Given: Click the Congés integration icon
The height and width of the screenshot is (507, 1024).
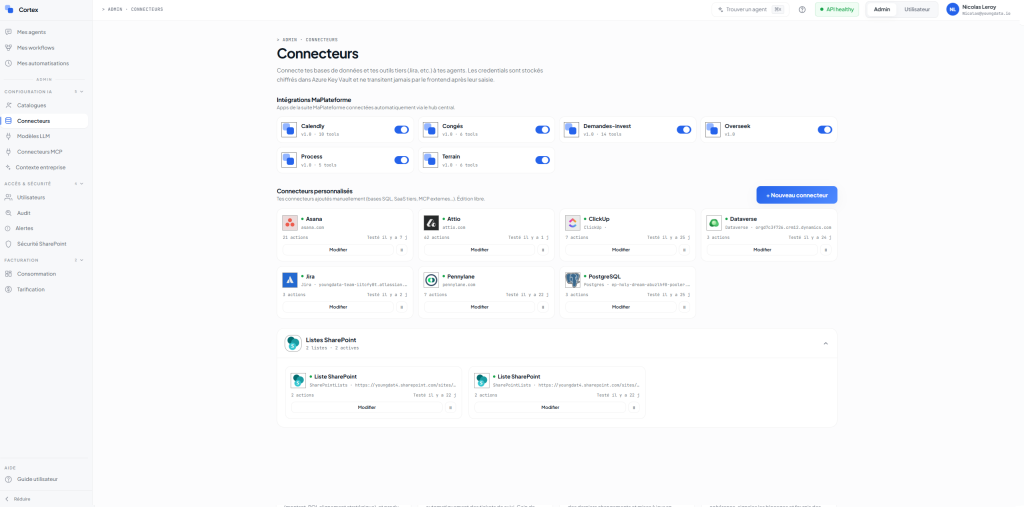Looking at the screenshot, I should 430,129.
